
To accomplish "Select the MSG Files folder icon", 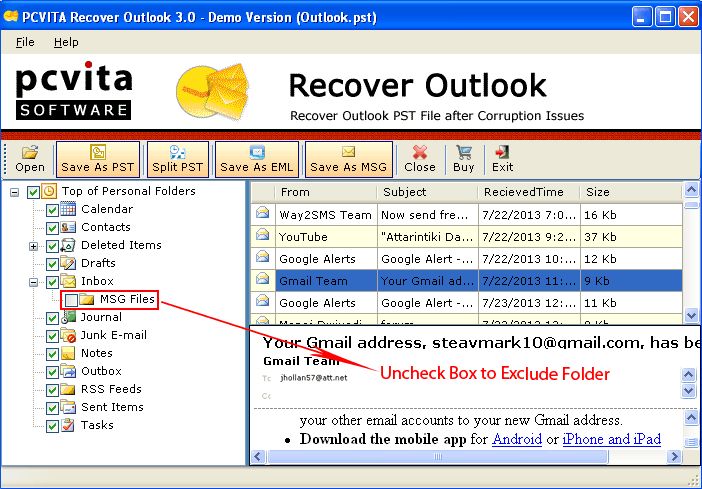I will point(87,300).
